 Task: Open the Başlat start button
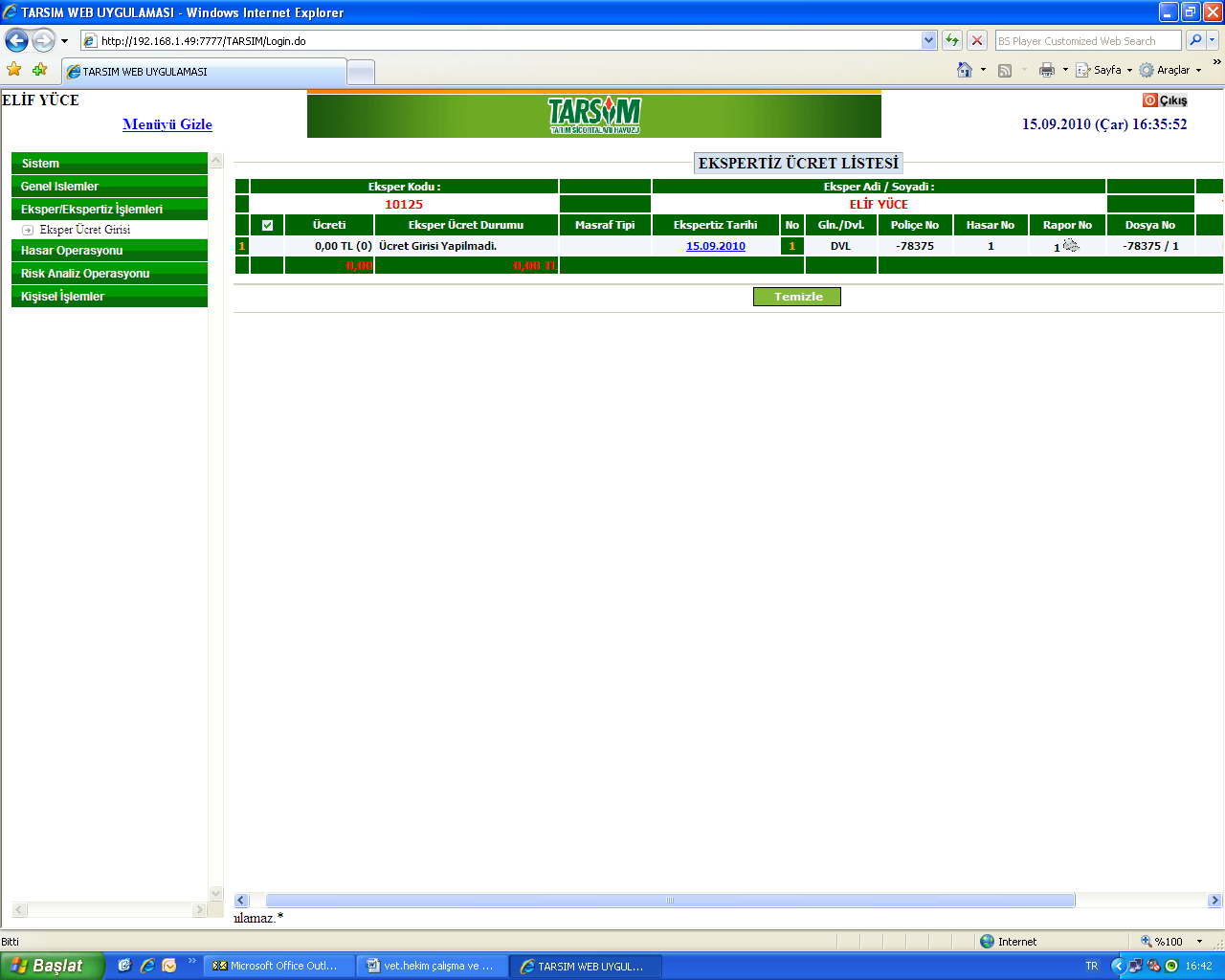click(52, 966)
